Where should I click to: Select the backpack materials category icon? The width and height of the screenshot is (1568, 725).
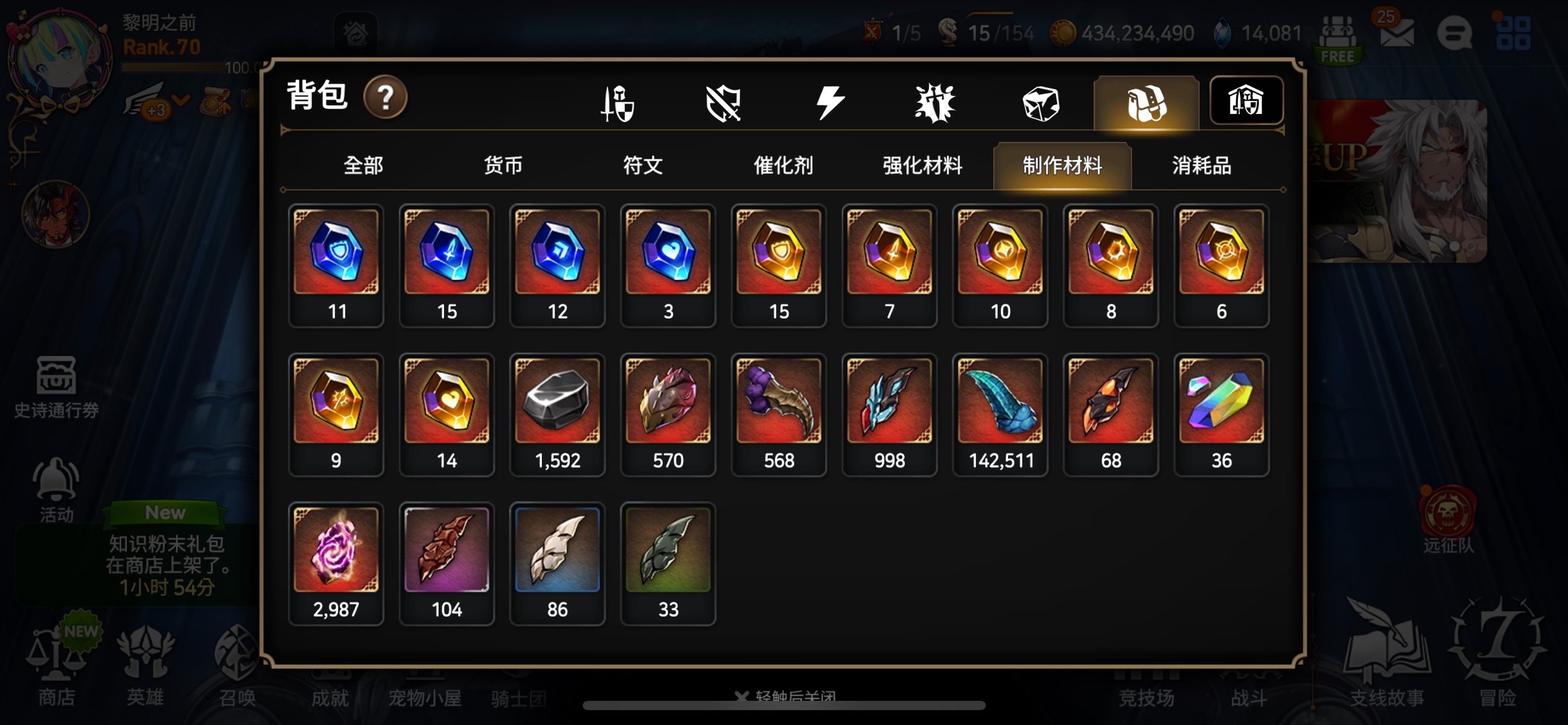1146,103
